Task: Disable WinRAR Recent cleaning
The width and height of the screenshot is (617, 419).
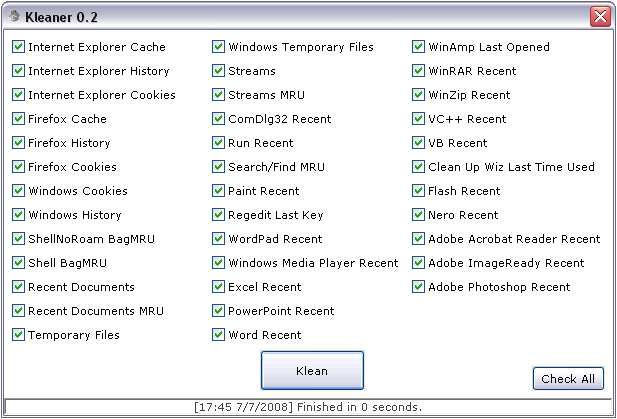Action: point(418,71)
